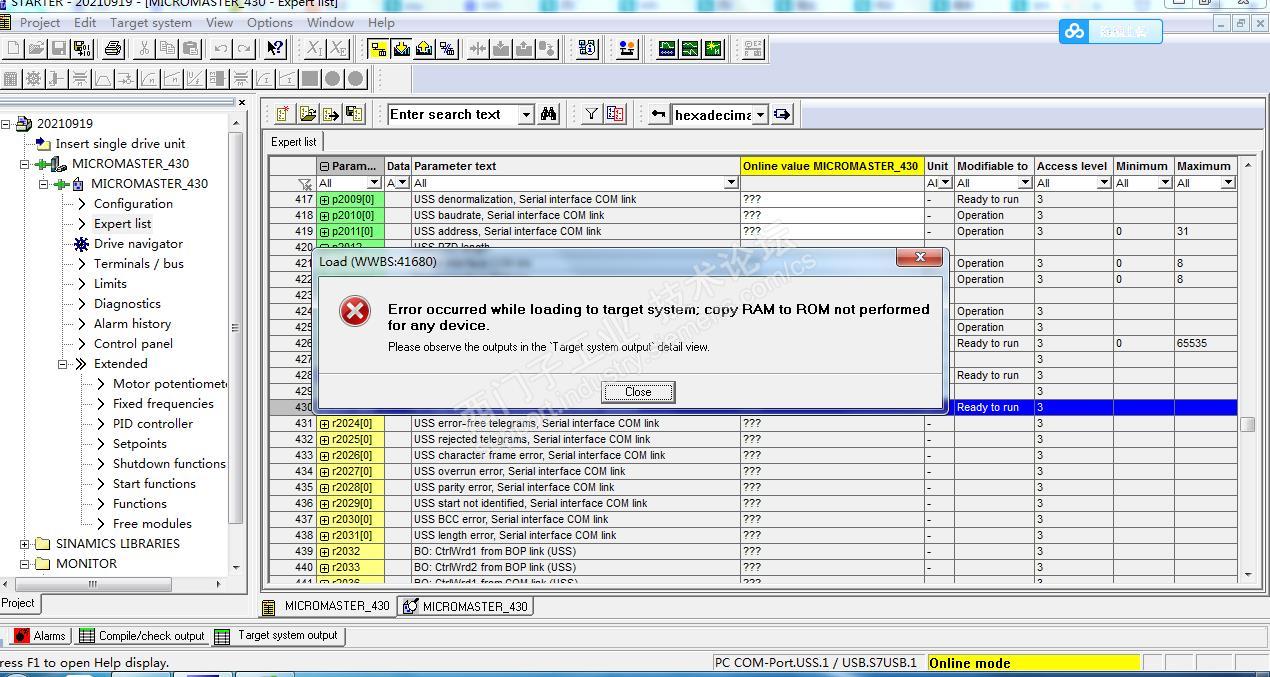Open the Project menu

pyautogui.click(x=40, y=22)
